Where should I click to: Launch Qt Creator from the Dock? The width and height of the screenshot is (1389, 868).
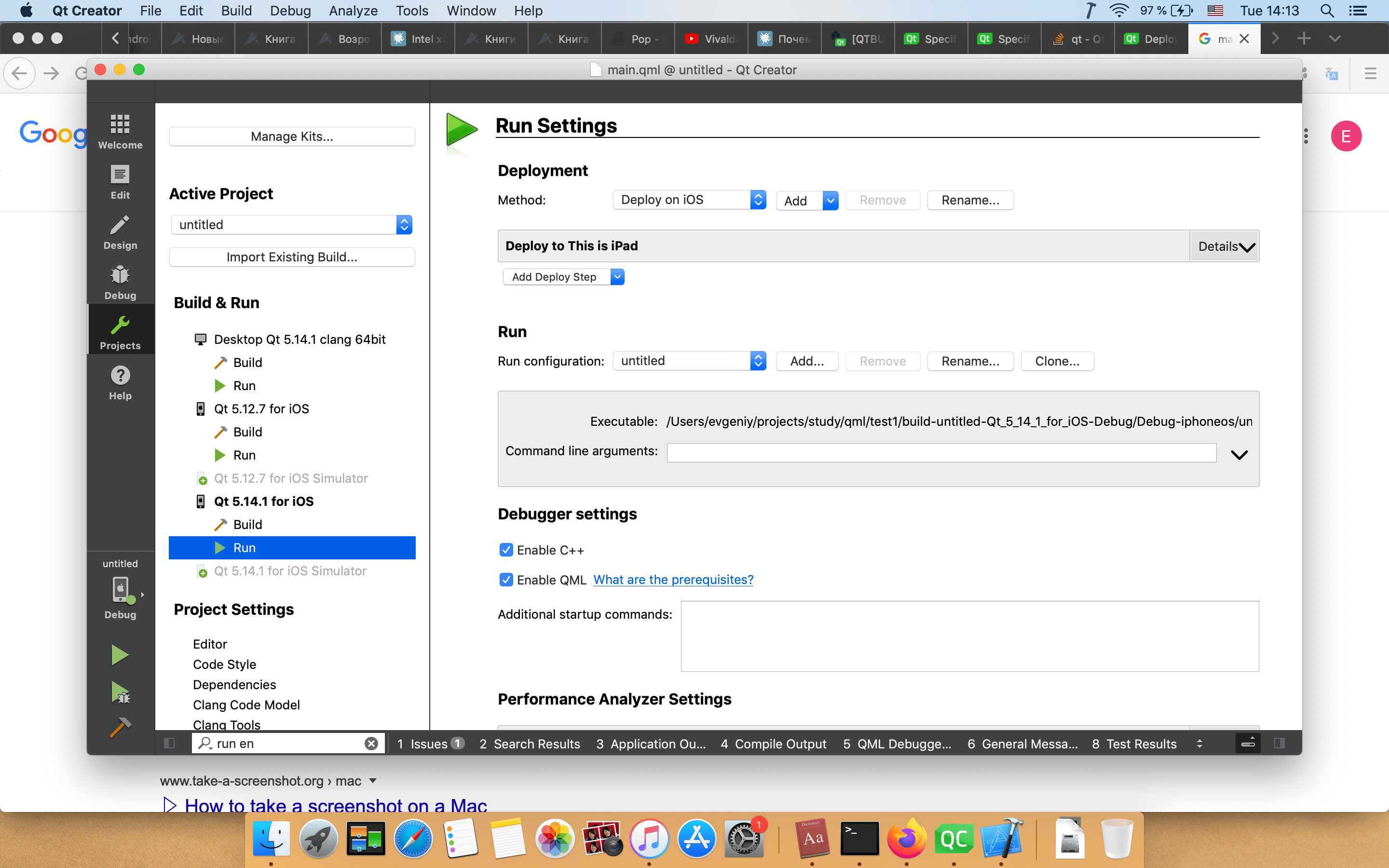(x=953, y=839)
